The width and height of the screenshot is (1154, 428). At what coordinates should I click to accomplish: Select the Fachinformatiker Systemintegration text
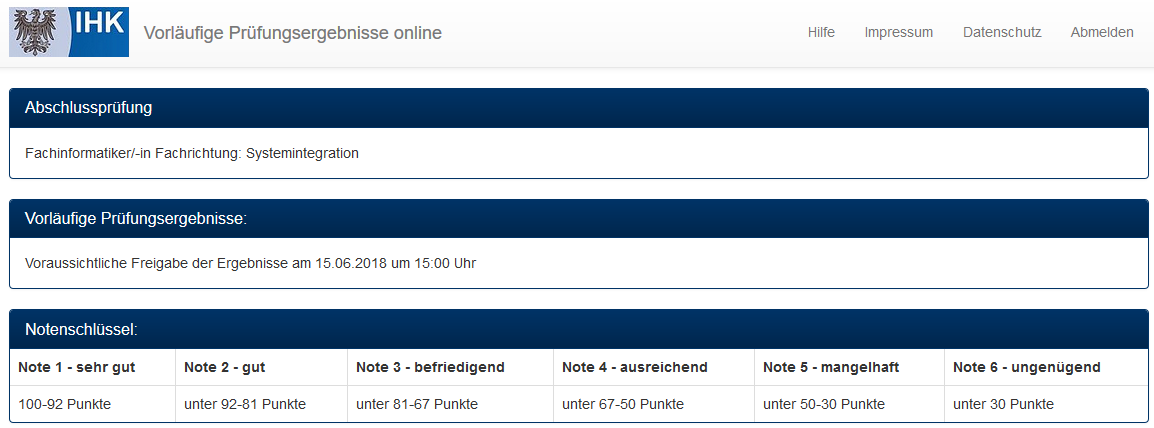191,153
